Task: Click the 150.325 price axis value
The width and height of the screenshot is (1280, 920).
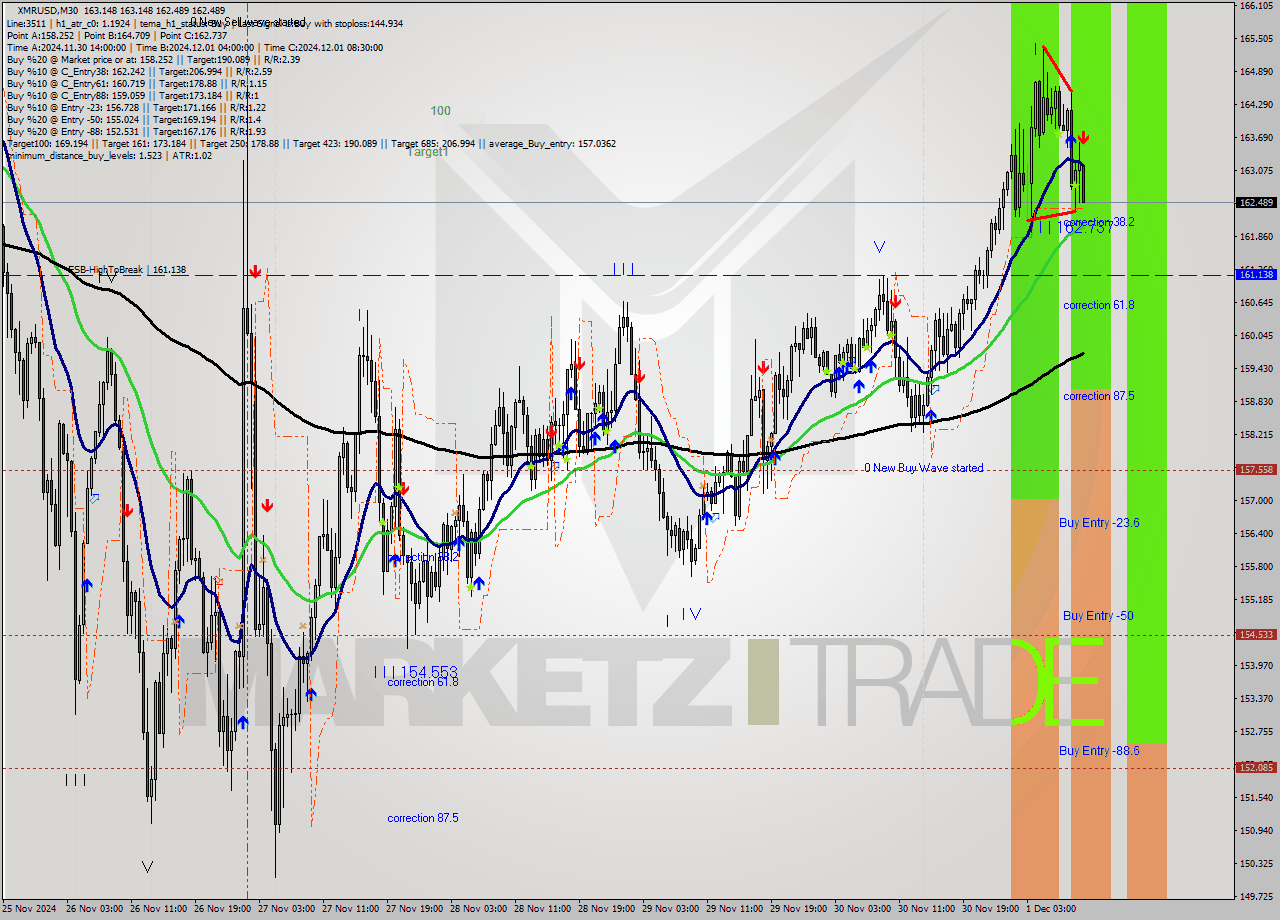Action: [1256, 863]
